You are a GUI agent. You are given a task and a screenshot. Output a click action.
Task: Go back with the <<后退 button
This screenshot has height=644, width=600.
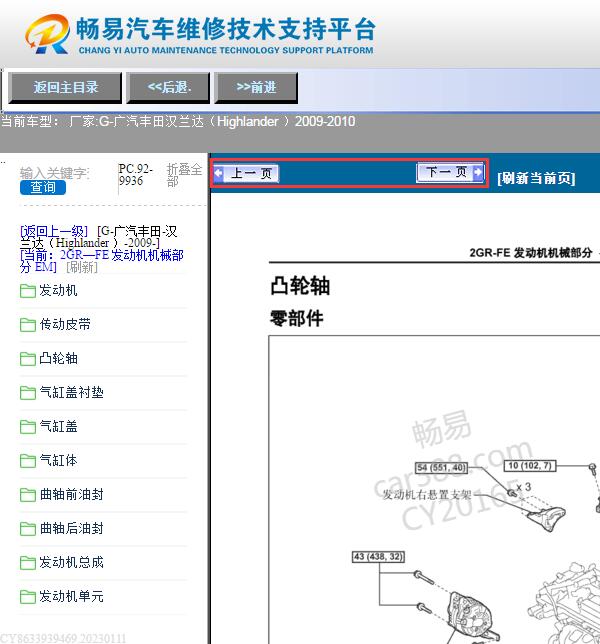[x=168, y=87]
